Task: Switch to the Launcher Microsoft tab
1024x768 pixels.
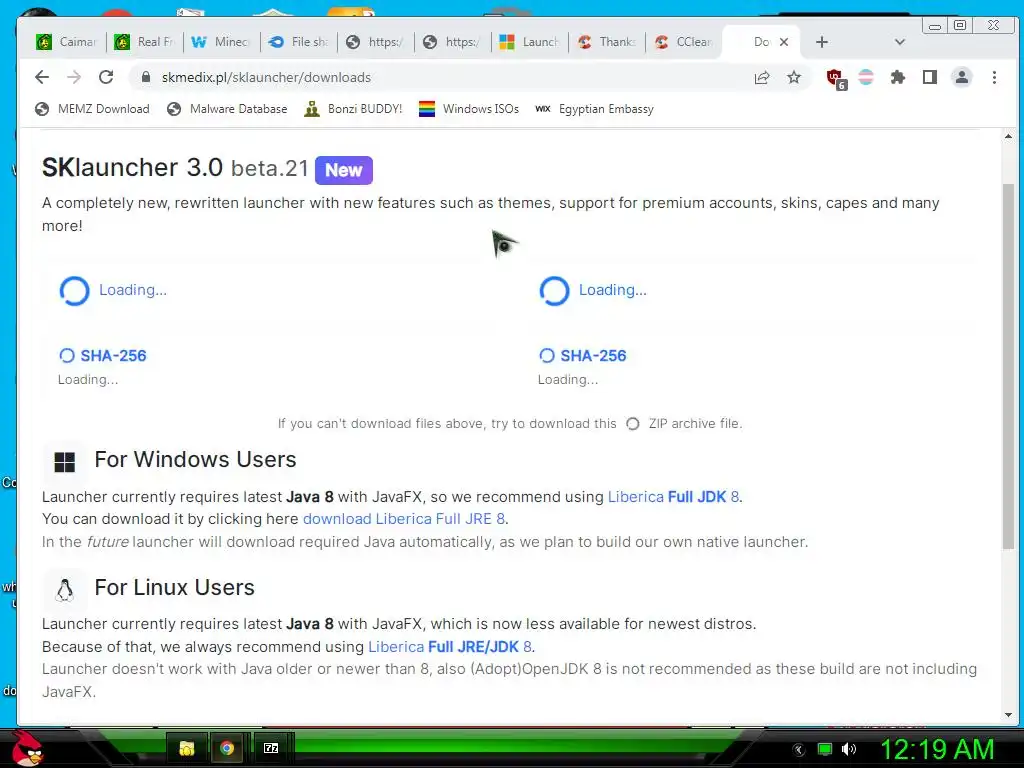Action: (x=529, y=42)
